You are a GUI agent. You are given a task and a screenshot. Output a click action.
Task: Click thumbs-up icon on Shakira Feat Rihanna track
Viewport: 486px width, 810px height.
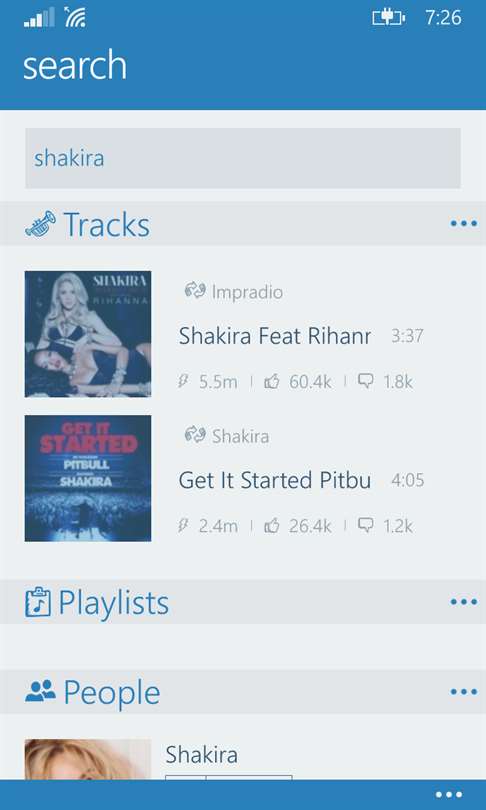(x=272, y=382)
